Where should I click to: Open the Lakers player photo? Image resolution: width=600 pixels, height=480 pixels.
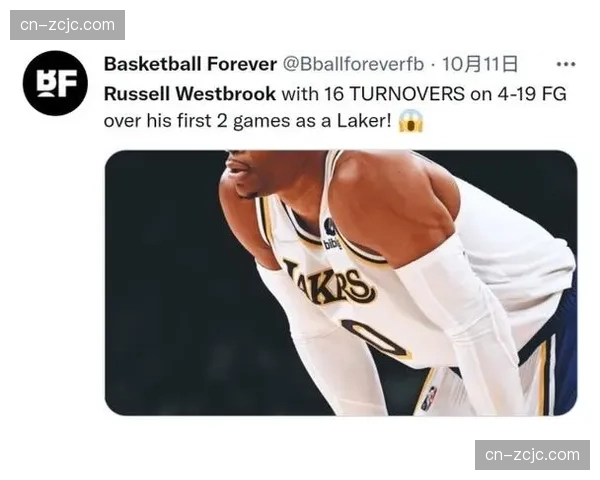click(341, 283)
